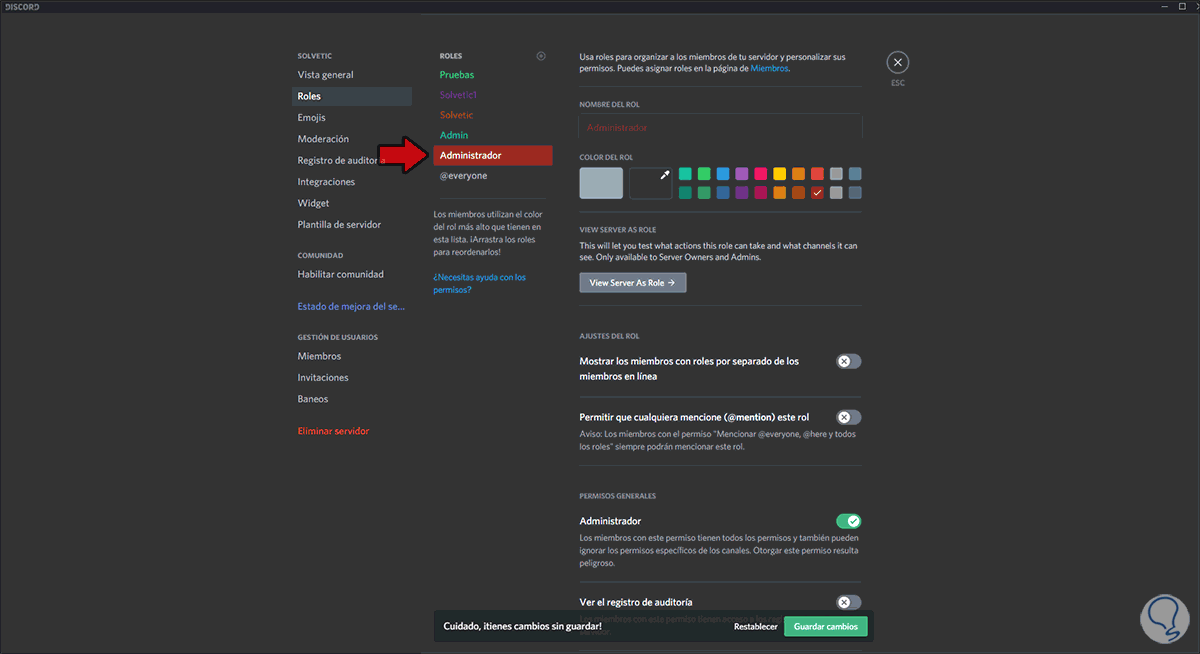Turn off the Administrador permission switch
The image size is (1200, 654).
849,521
